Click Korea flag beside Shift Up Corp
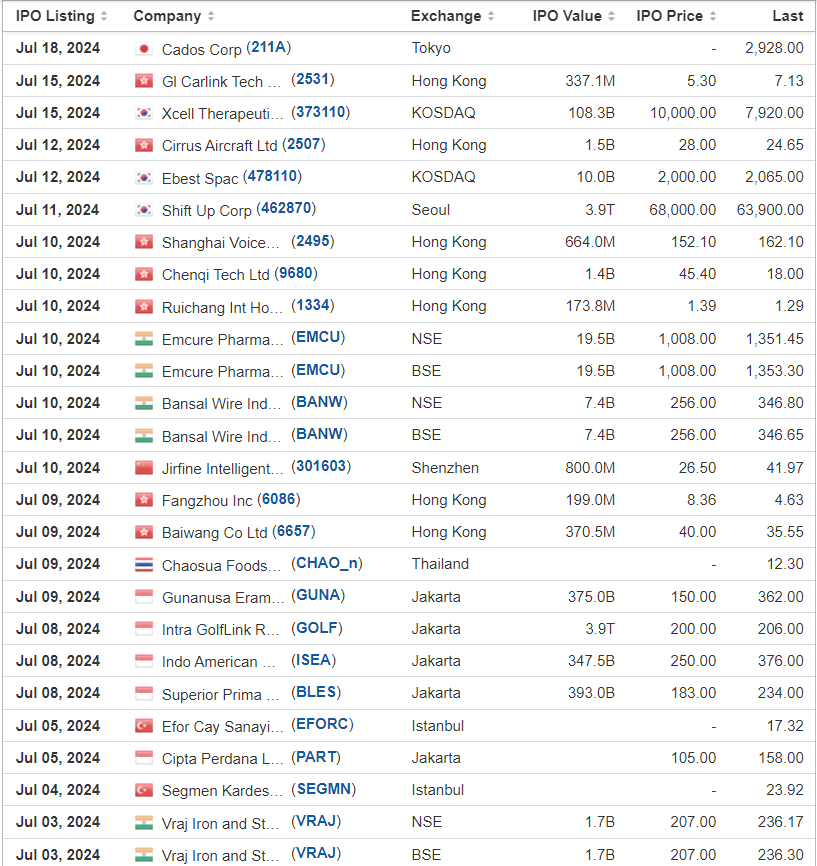817x866 pixels. click(x=144, y=210)
